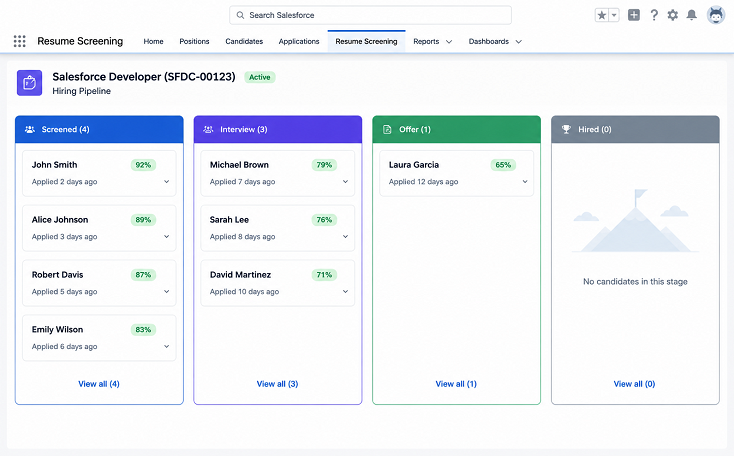Click the View all (3) link
This screenshot has width=734, height=456.
tap(277, 384)
